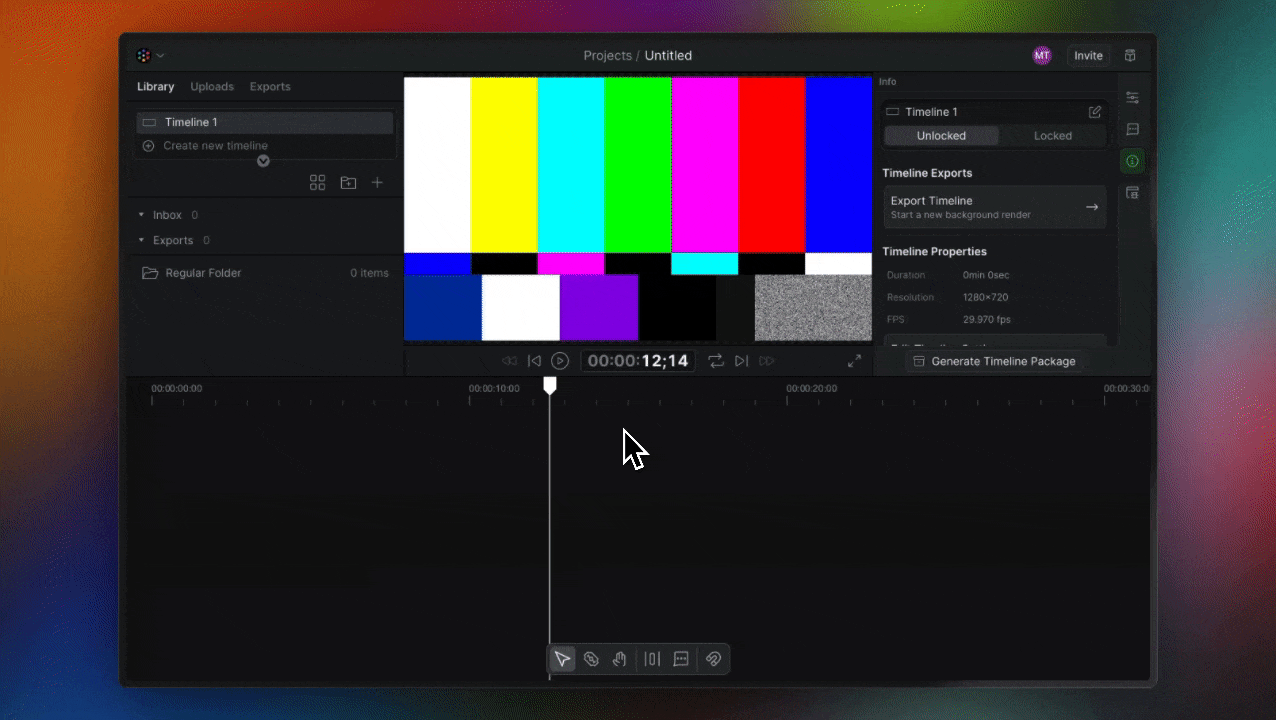Expand the timeline list with chevron

pyautogui.click(x=263, y=161)
